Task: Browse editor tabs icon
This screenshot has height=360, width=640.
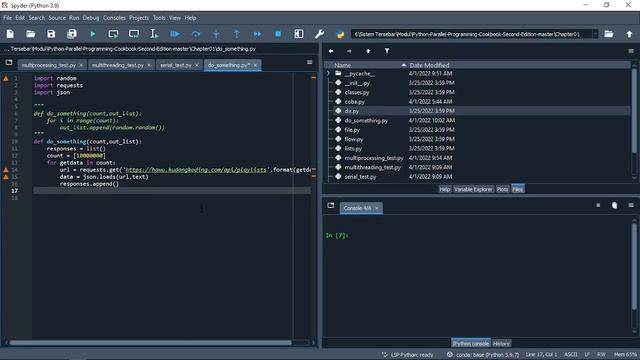Action: point(9,62)
